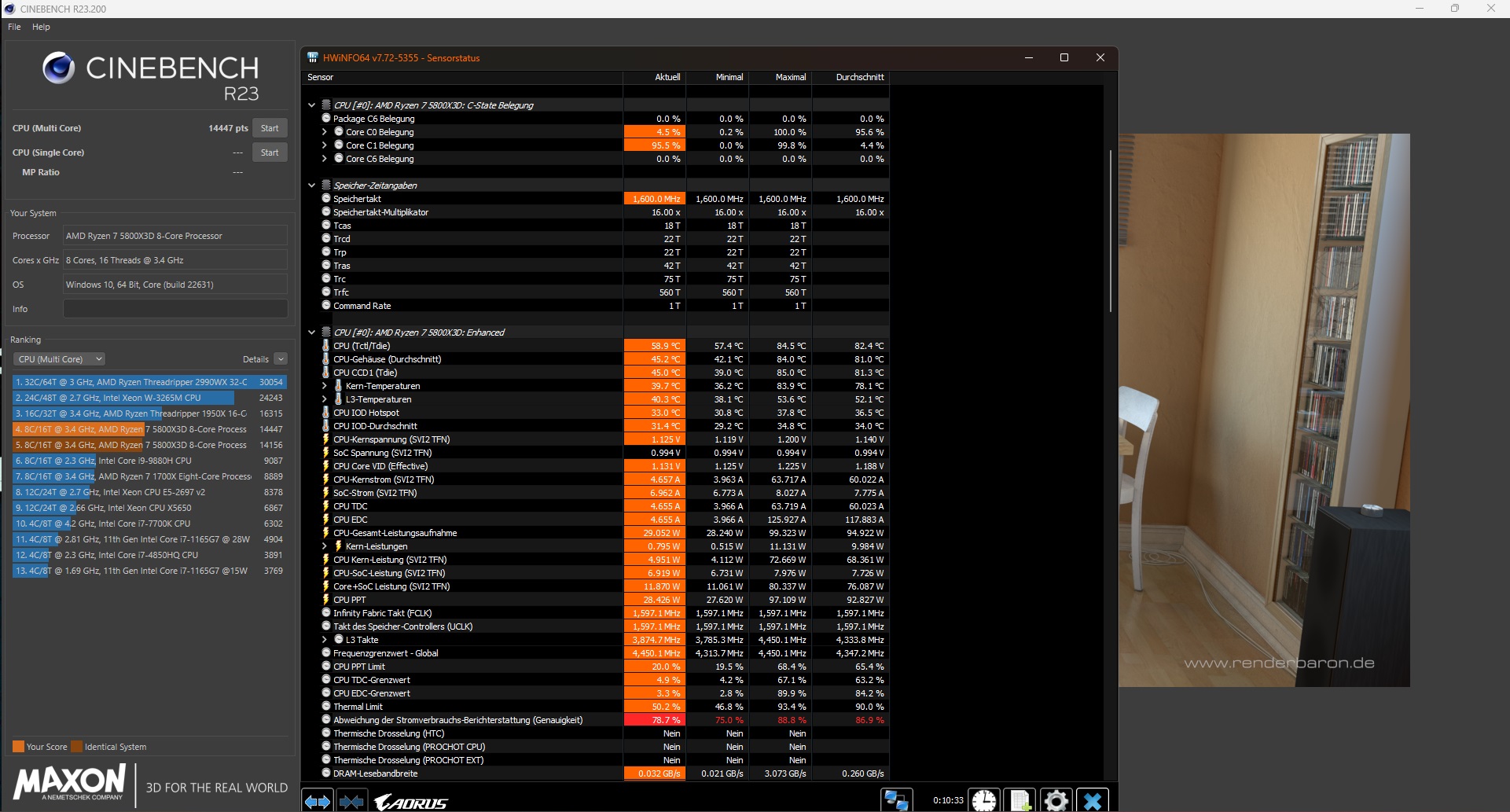Collapse the 5800X3D Enhanced sensor group

coord(311,333)
